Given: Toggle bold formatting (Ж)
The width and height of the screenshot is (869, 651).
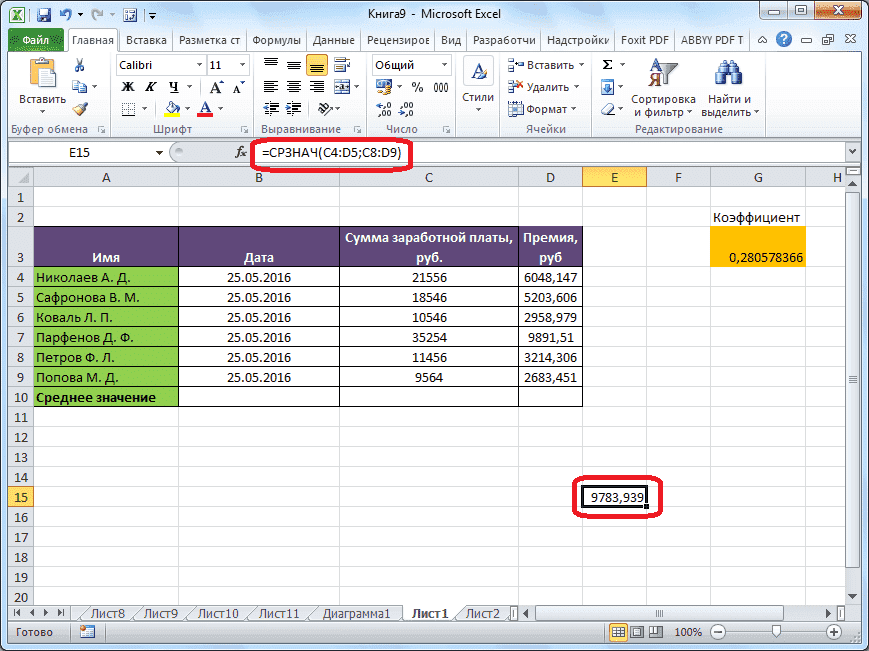Looking at the screenshot, I should coord(127,87).
